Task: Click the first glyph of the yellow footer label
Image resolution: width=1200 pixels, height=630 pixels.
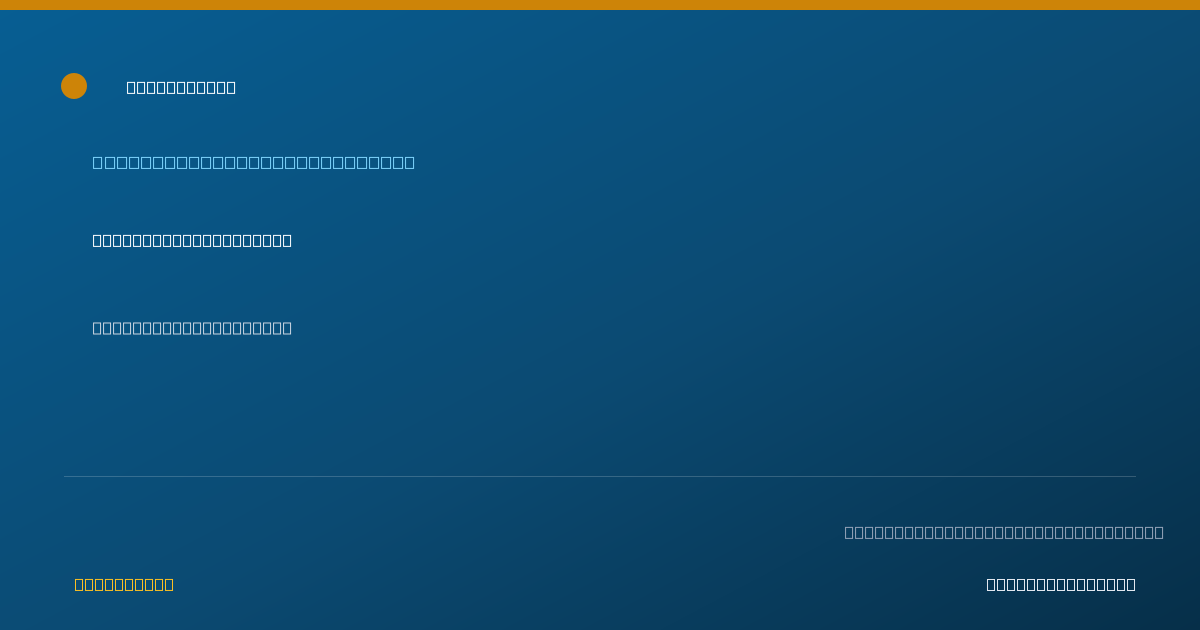Action: coord(80,584)
